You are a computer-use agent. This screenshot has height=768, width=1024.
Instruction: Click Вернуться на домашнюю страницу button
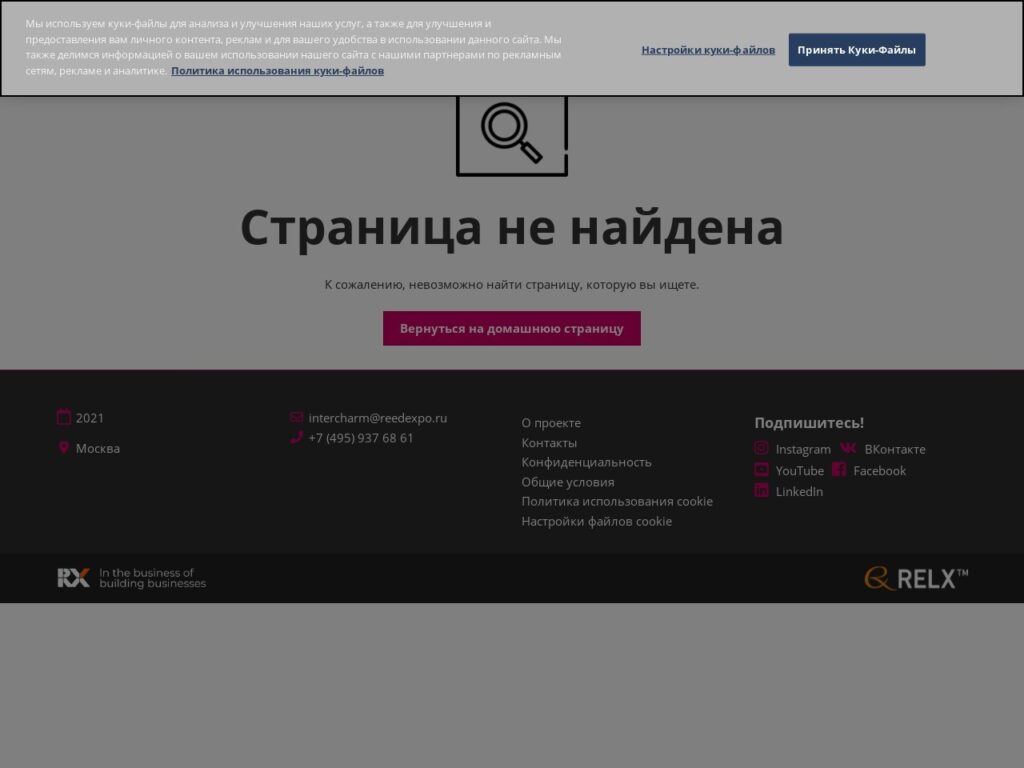pyautogui.click(x=511, y=328)
